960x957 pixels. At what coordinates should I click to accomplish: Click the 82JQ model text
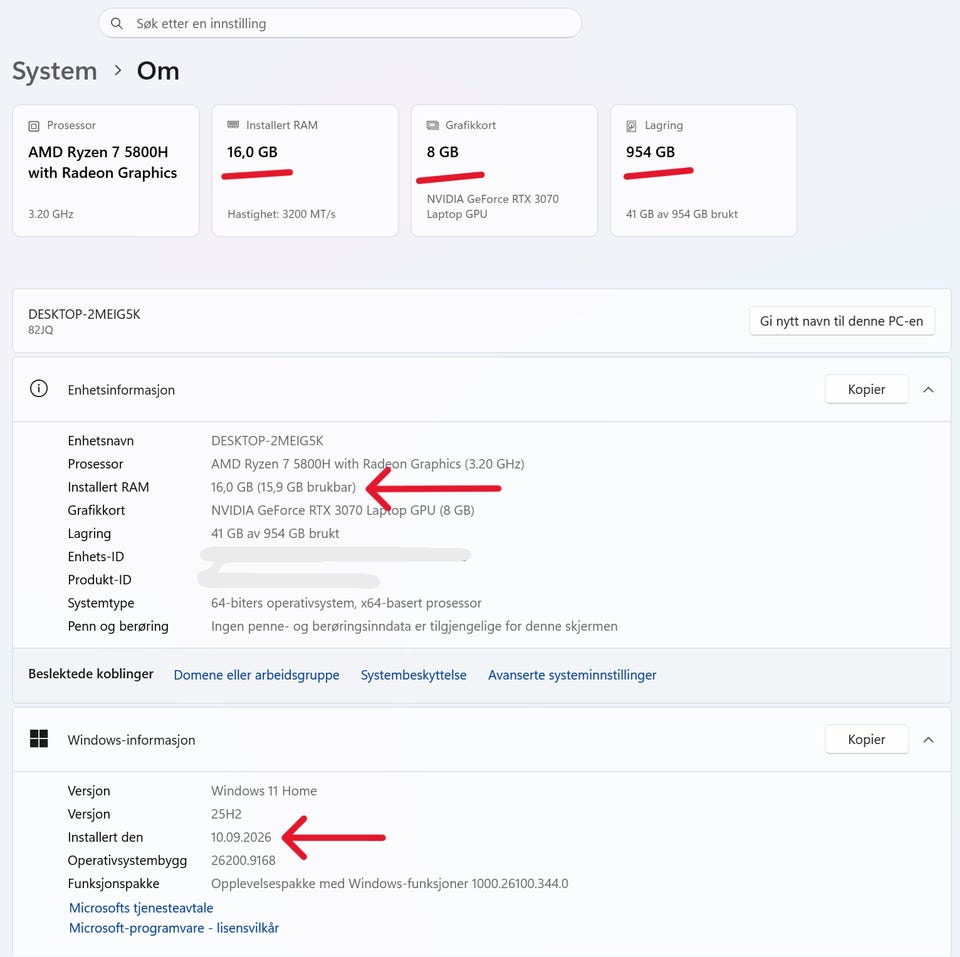(40, 330)
